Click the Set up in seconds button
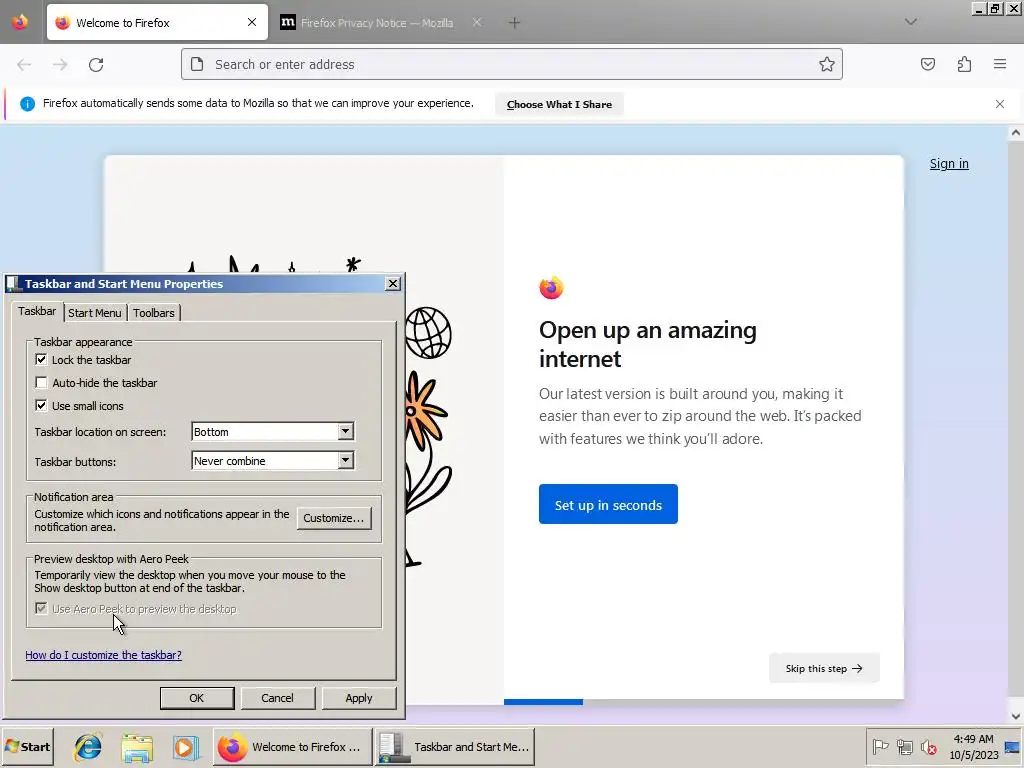 click(x=608, y=504)
